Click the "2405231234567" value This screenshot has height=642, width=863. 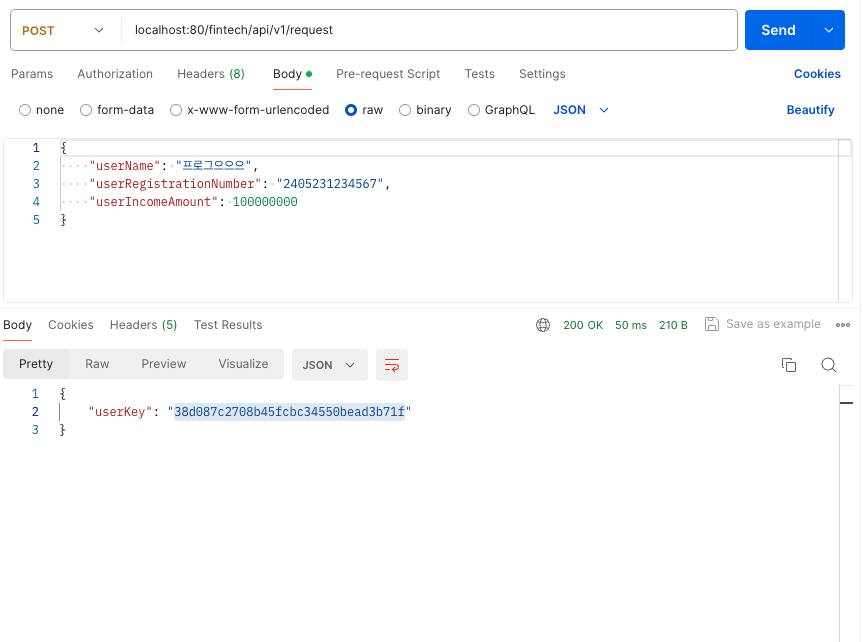pyautogui.click(x=330, y=184)
